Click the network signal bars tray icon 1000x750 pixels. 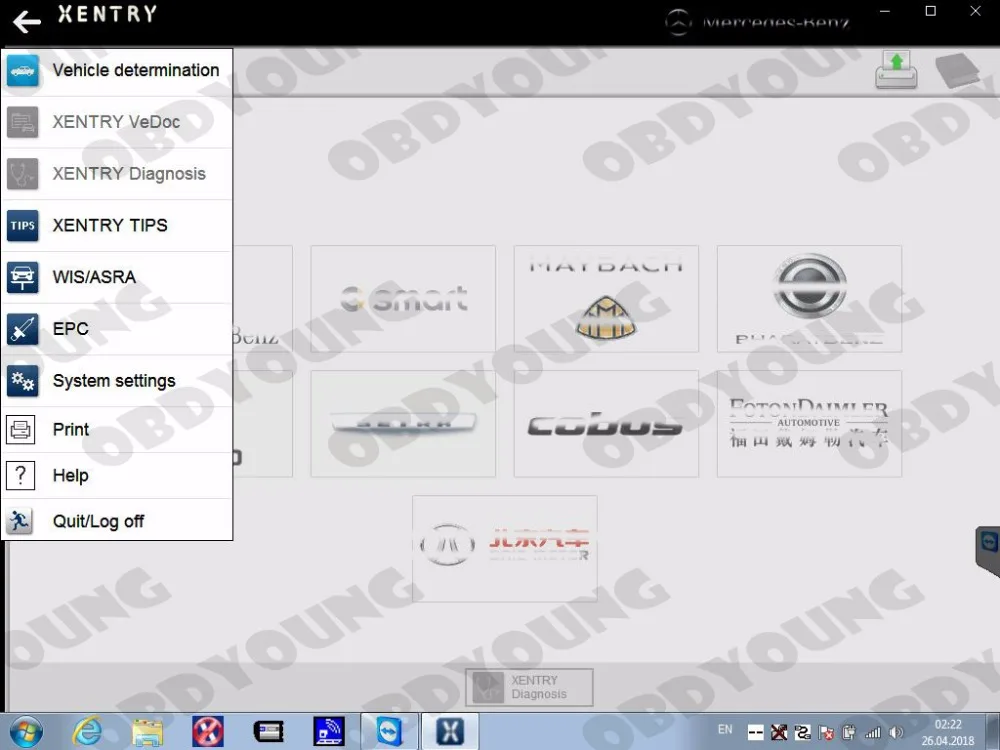pos(873,733)
